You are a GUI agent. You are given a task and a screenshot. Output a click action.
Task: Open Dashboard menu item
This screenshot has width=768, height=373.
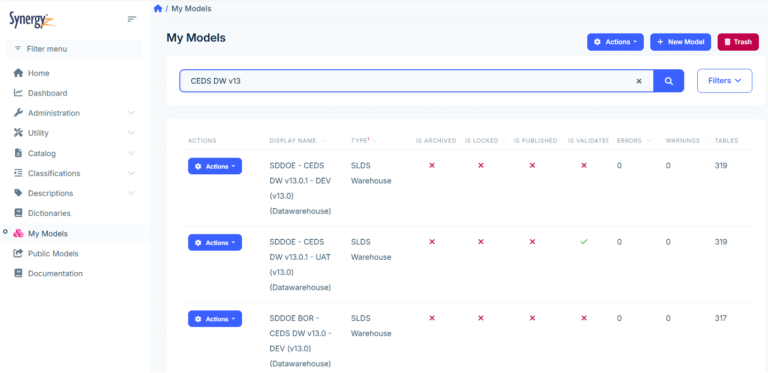coord(48,93)
